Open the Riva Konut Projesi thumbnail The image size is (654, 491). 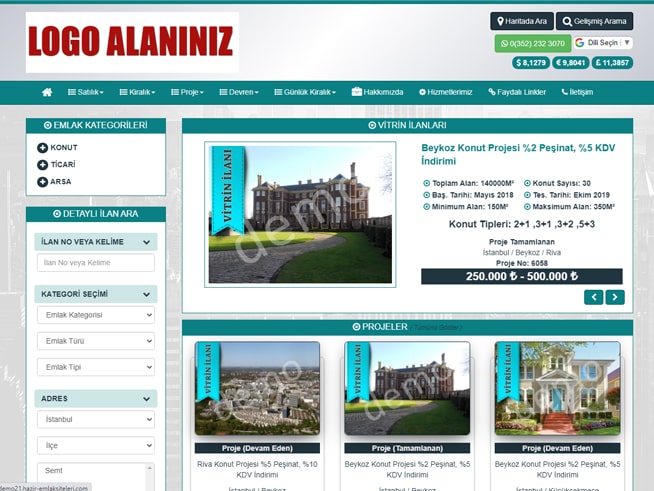pyautogui.click(x=257, y=390)
